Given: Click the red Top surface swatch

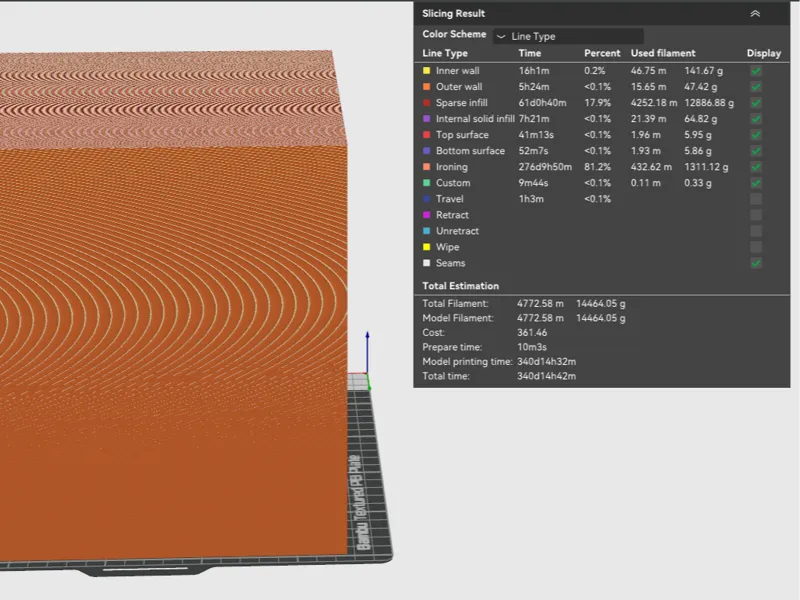Looking at the screenshot, I should pyautogui.click(x=427, y=135).
